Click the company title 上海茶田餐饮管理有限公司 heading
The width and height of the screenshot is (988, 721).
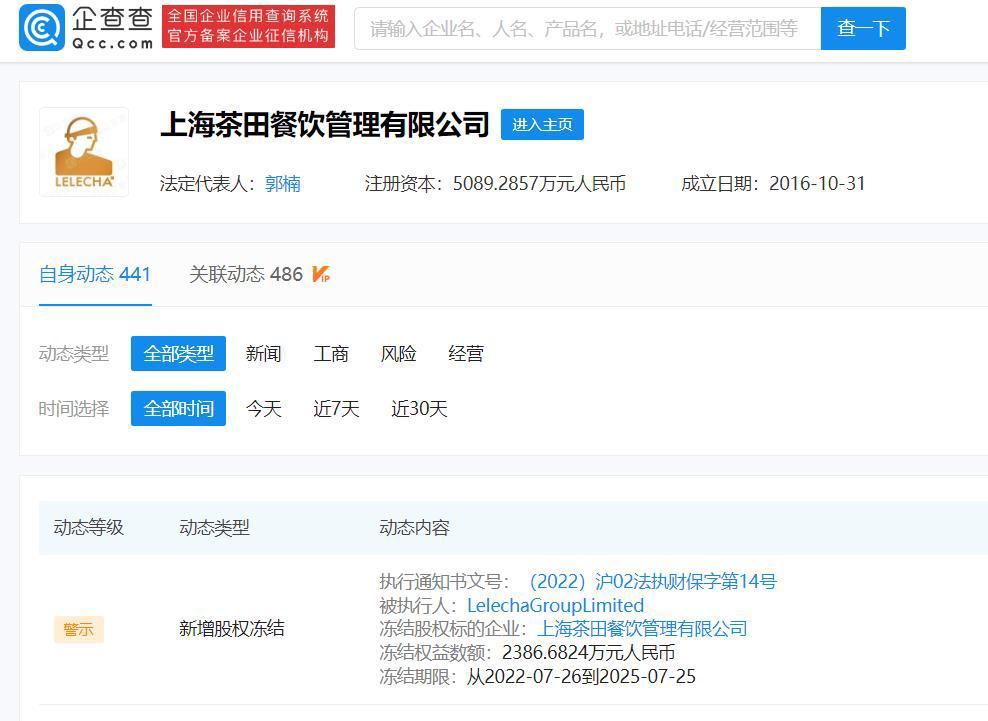point(325,124)
